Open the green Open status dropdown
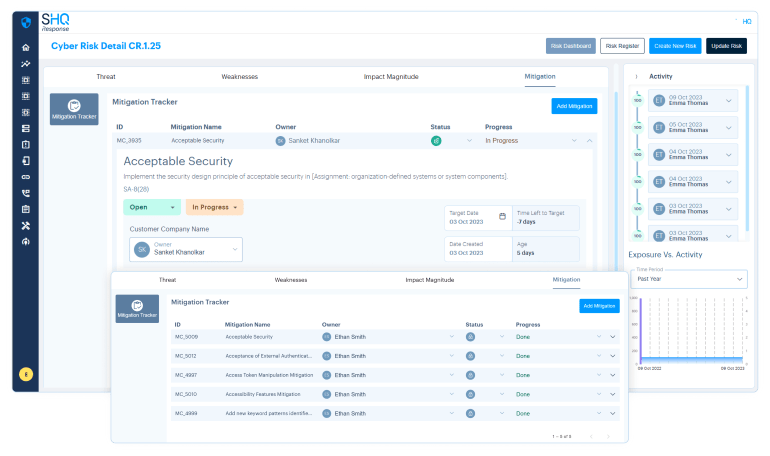Viewport: 770px width, 456px height. coord(152,207)
